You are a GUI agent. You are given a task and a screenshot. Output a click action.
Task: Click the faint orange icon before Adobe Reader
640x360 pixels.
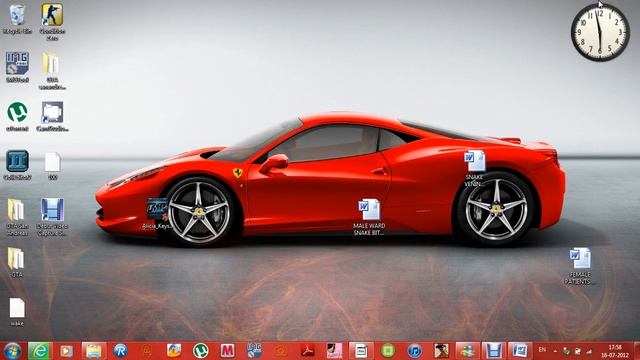[x=281, y=351]
